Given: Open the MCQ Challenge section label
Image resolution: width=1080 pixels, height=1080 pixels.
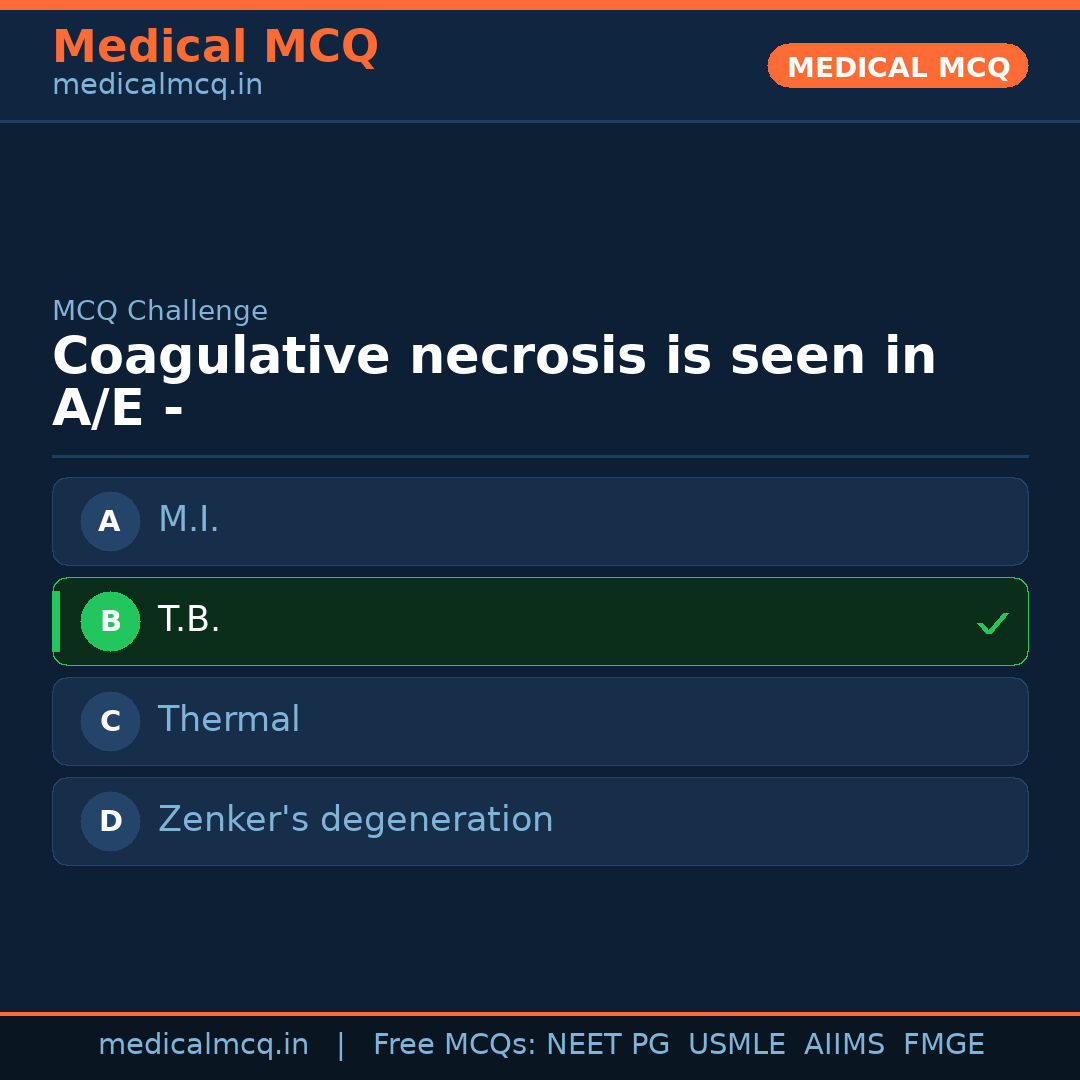Looking at the screenshot, I should tap(160, 311).
